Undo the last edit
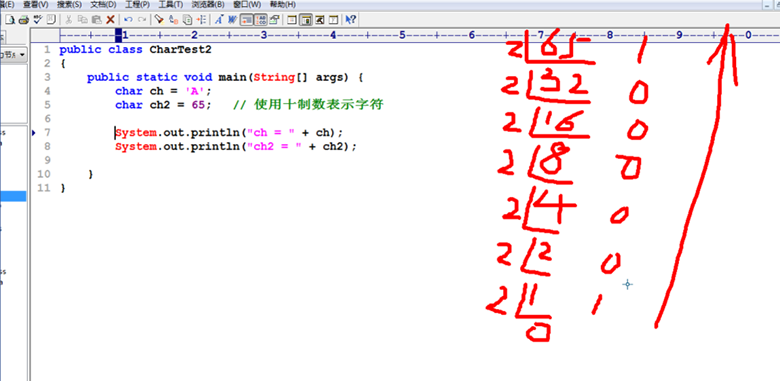Image resolution: width=780 pixels, height=381 pixels. (128, 20)
